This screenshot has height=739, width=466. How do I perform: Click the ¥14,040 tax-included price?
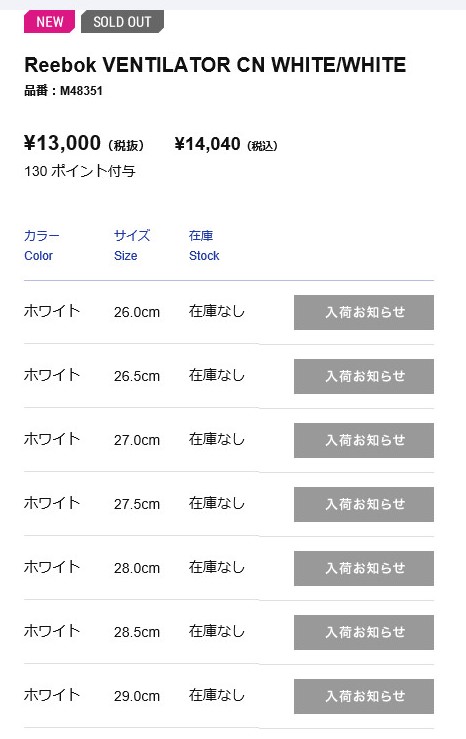click(226, 144)
